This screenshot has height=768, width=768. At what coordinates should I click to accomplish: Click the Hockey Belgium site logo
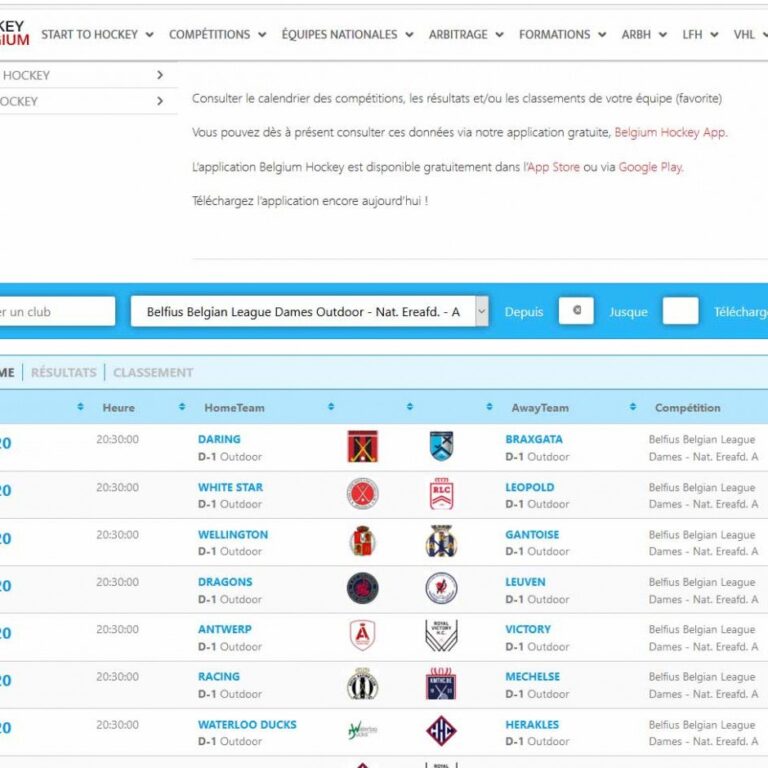click(x=15, y=32)
